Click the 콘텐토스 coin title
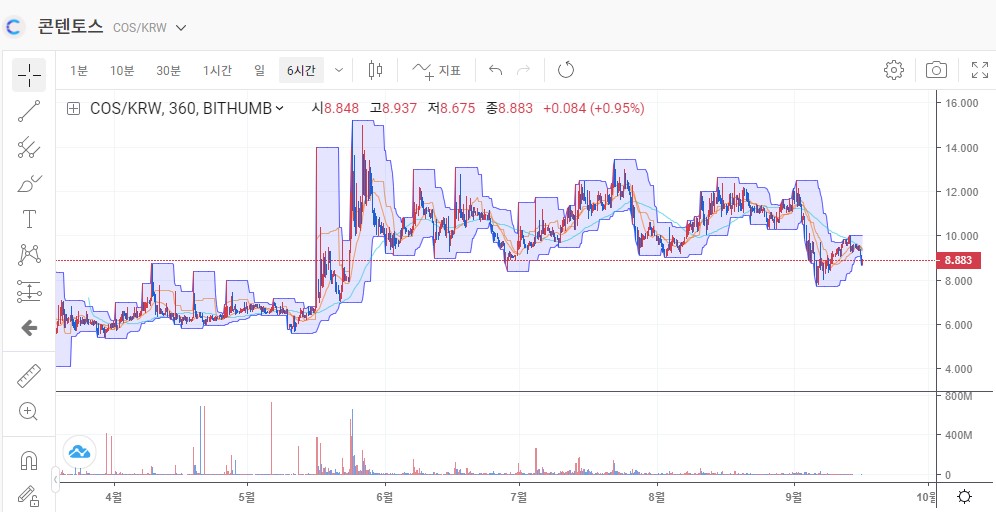The width and height of the screenshot is (996, 512). [x=70, y=27]
